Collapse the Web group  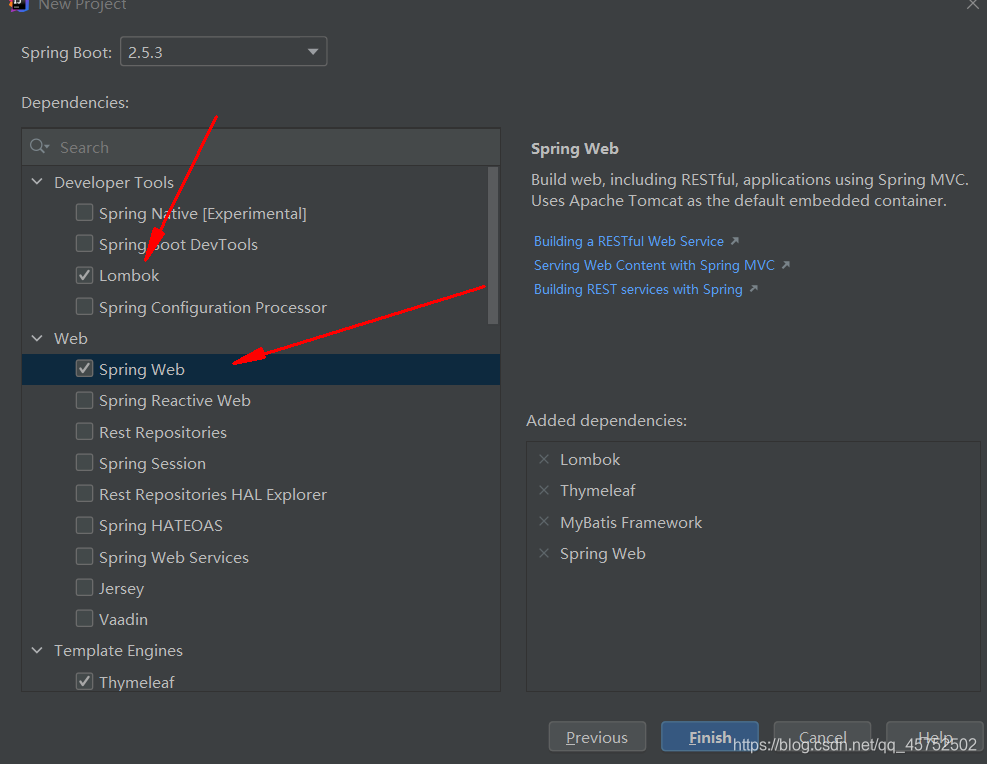pos(37,339)
